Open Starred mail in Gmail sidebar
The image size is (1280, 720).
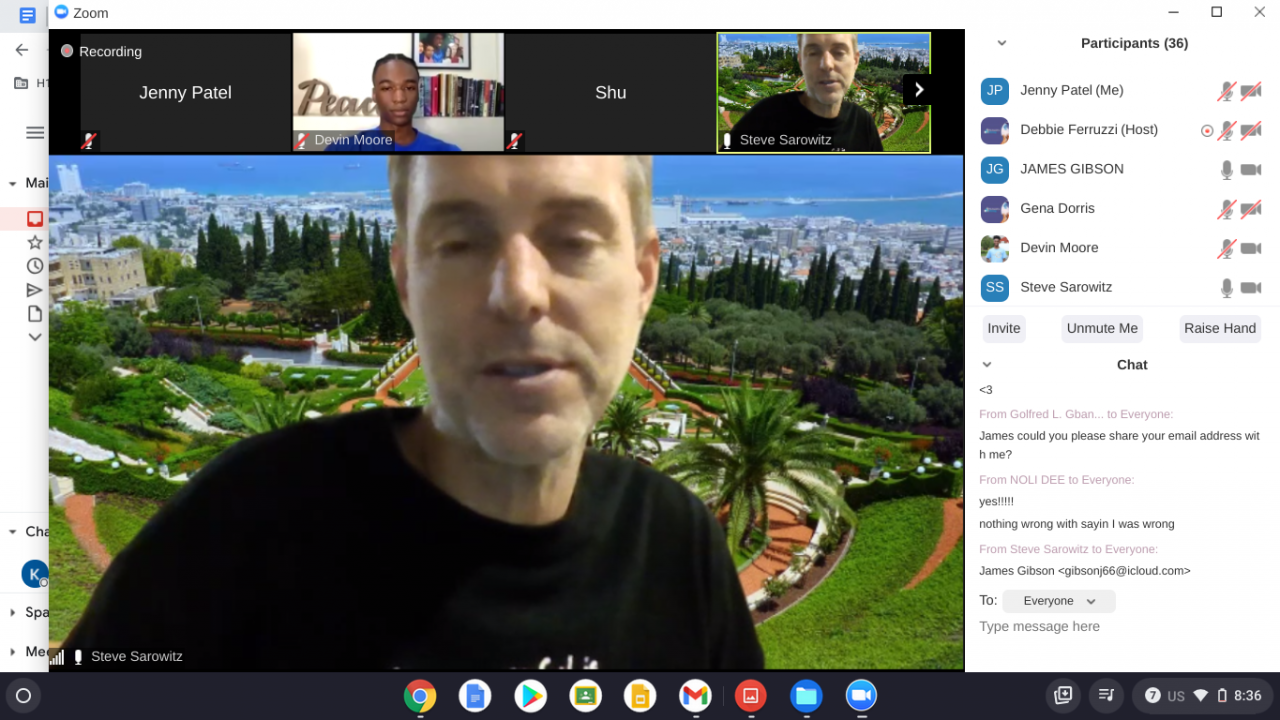pos(35,243)
